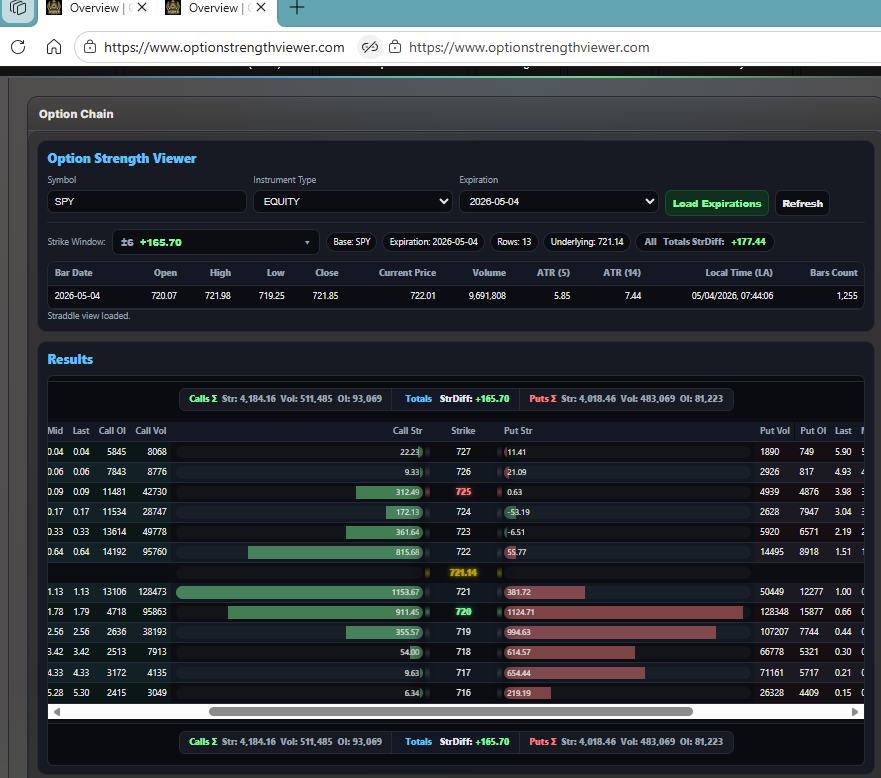
Task: Click the Local Time value 05/04/2026, 07:44:06
Action: tap(732, 295)
